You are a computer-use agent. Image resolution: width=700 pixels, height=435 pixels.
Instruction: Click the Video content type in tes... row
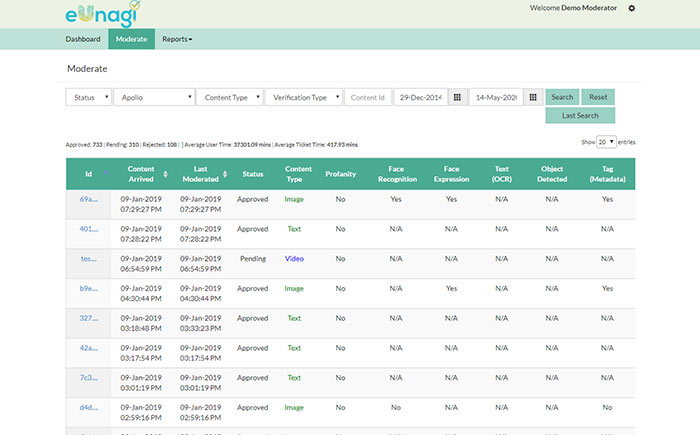[x=294, y=259]
